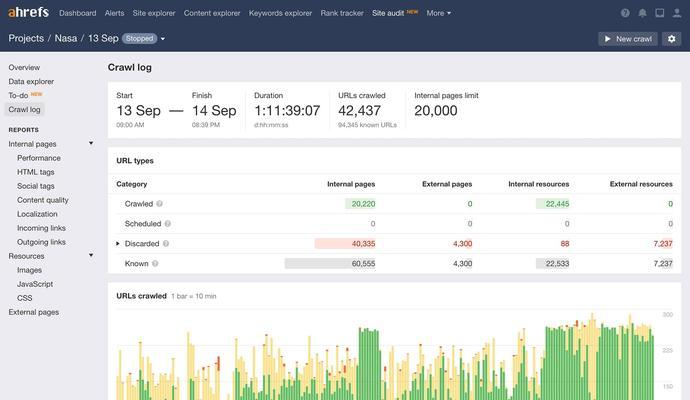
Task: Open the user account profile icon
Action: click(676, 13)
